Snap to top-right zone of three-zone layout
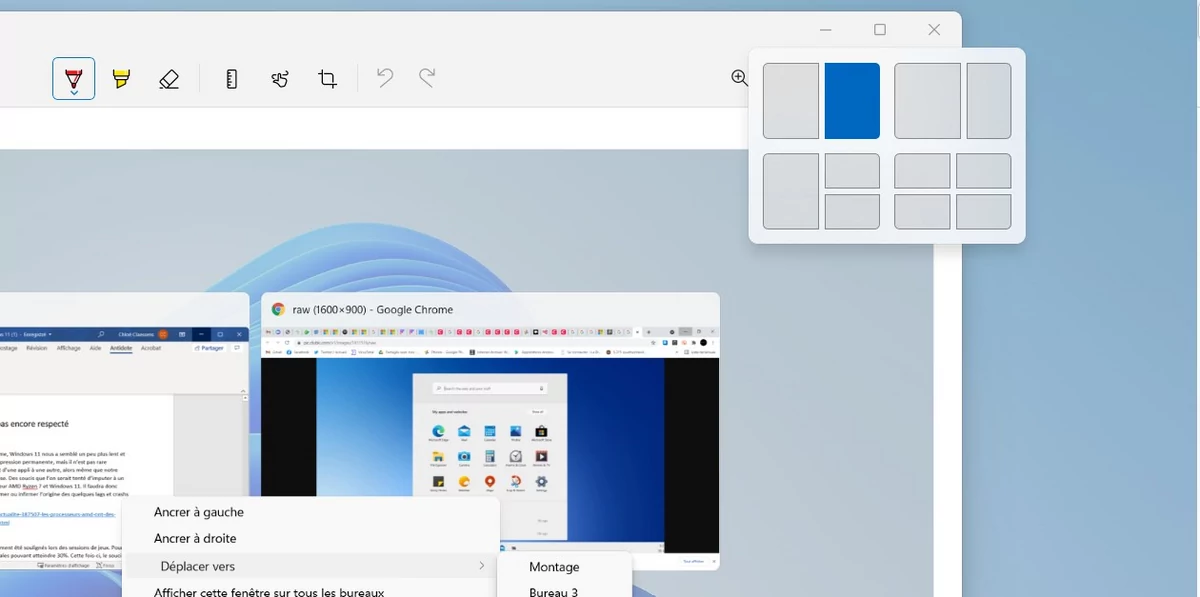Image resolution: width=1200 pixels, height=597 pixels. 852,171
